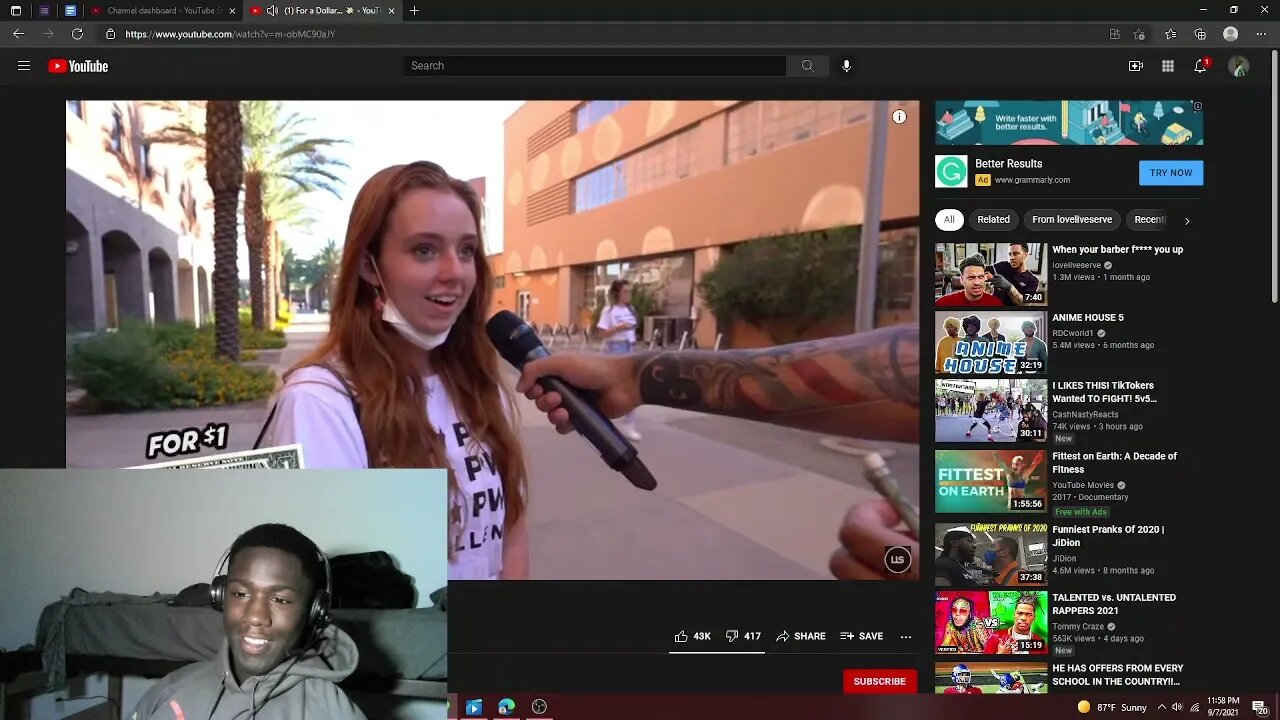The image size is (1280, 720).
Task: Go to the YouTube home logo
Action: point(78,66)
